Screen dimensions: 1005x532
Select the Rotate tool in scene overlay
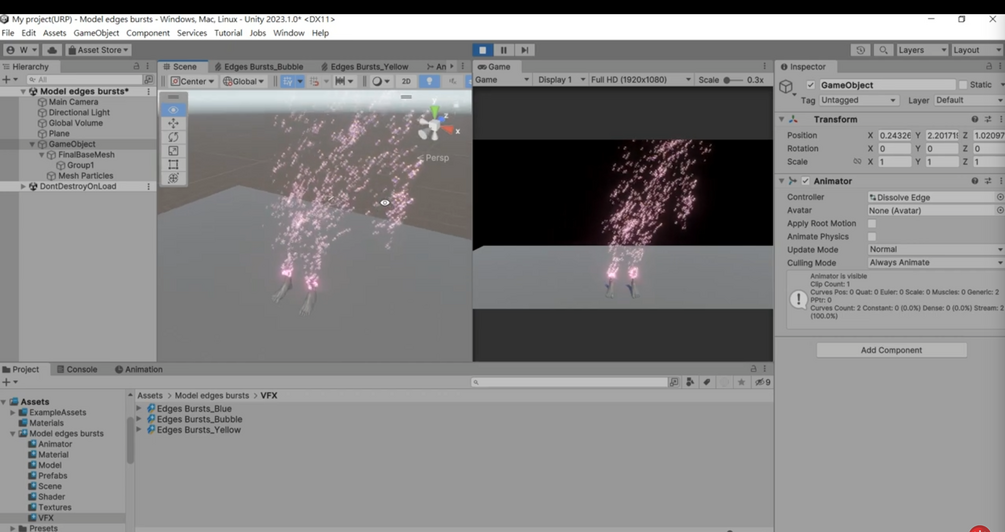[173, 137]
